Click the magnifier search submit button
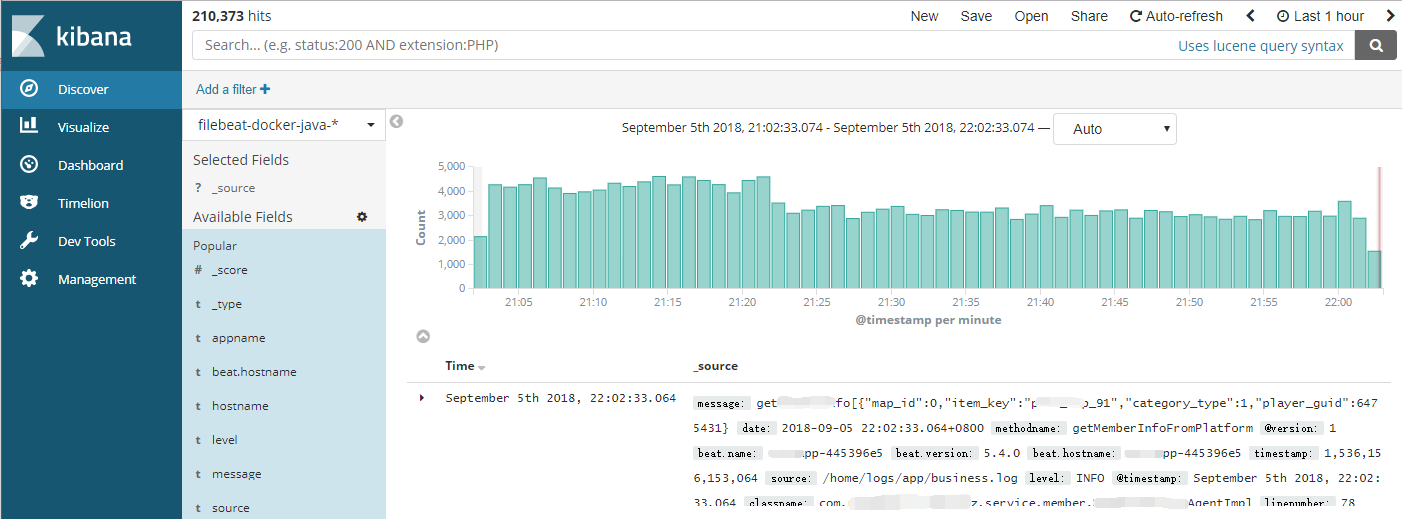1402x519 pixels. [1376, 45]
